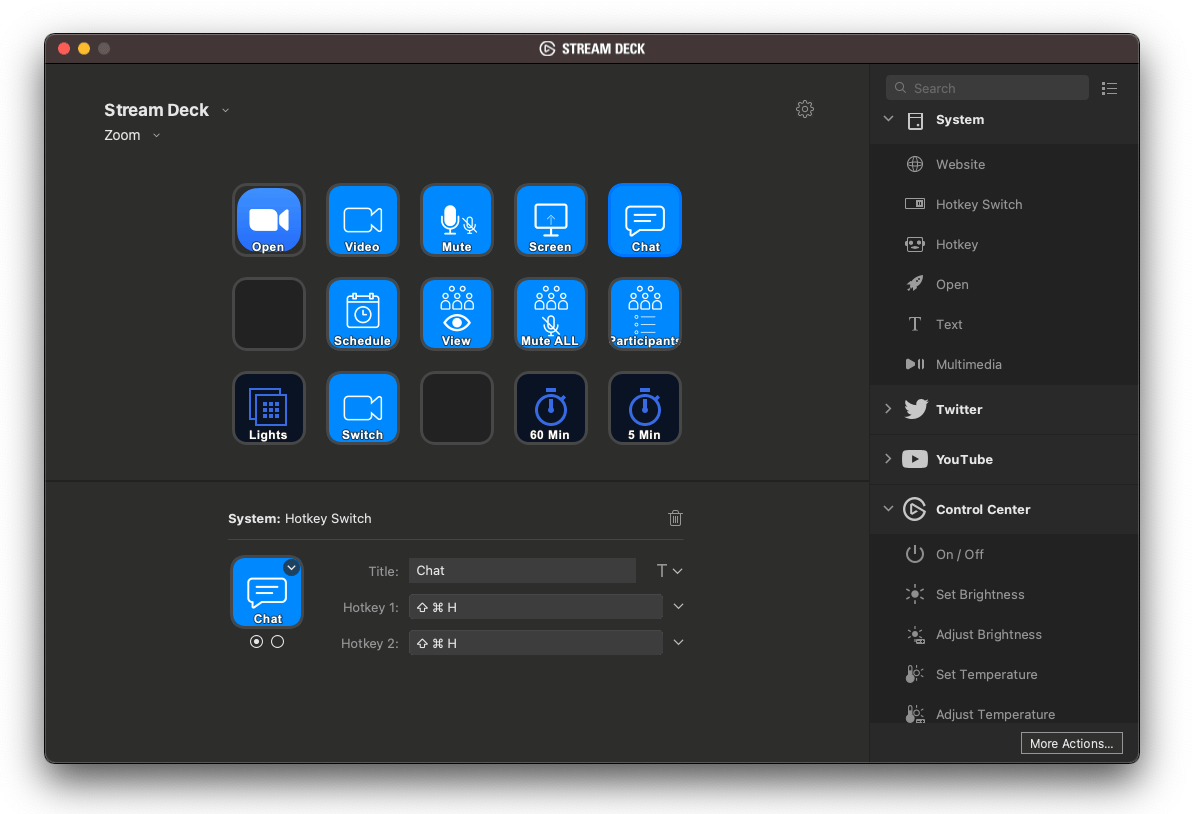The image size is (1192, 814).
Task: Choose Hotkey Switch in System actions
Action: pos(978,204)
